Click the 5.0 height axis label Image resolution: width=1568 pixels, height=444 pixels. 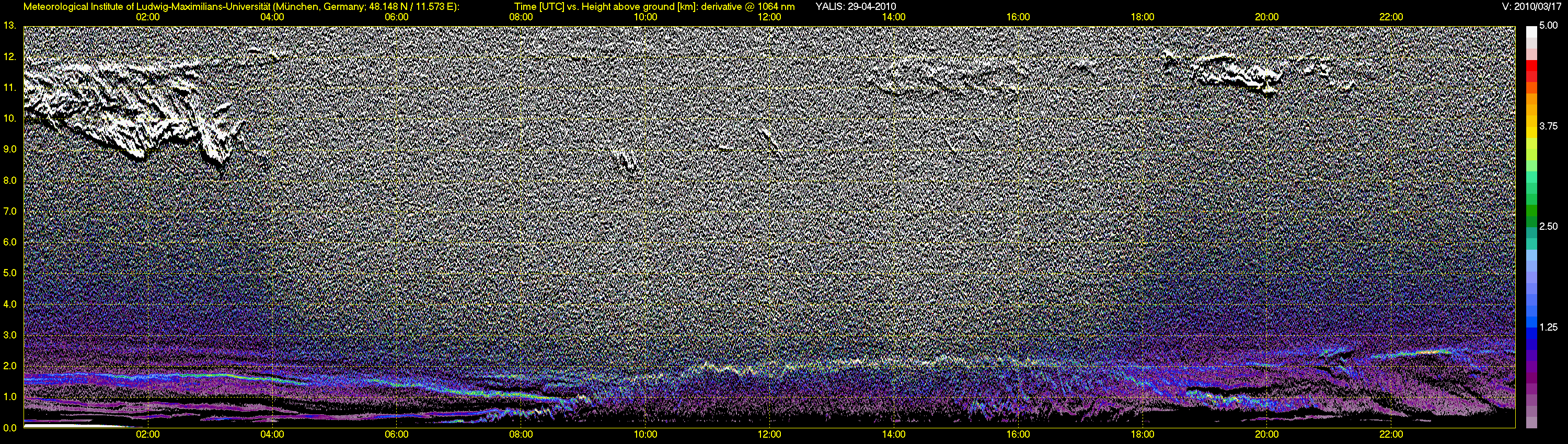[10, 273]
